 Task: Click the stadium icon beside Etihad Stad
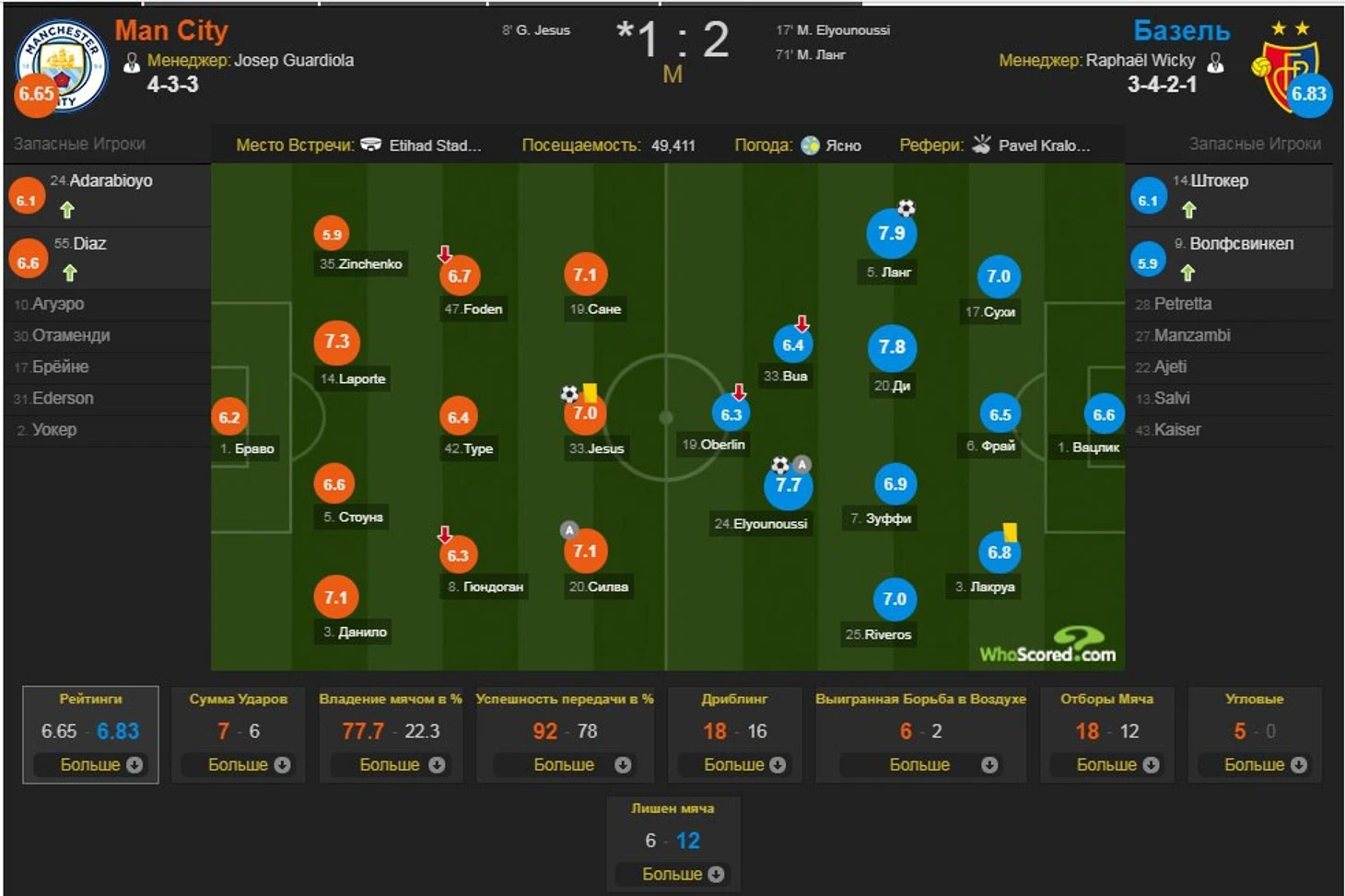(370, 145)
